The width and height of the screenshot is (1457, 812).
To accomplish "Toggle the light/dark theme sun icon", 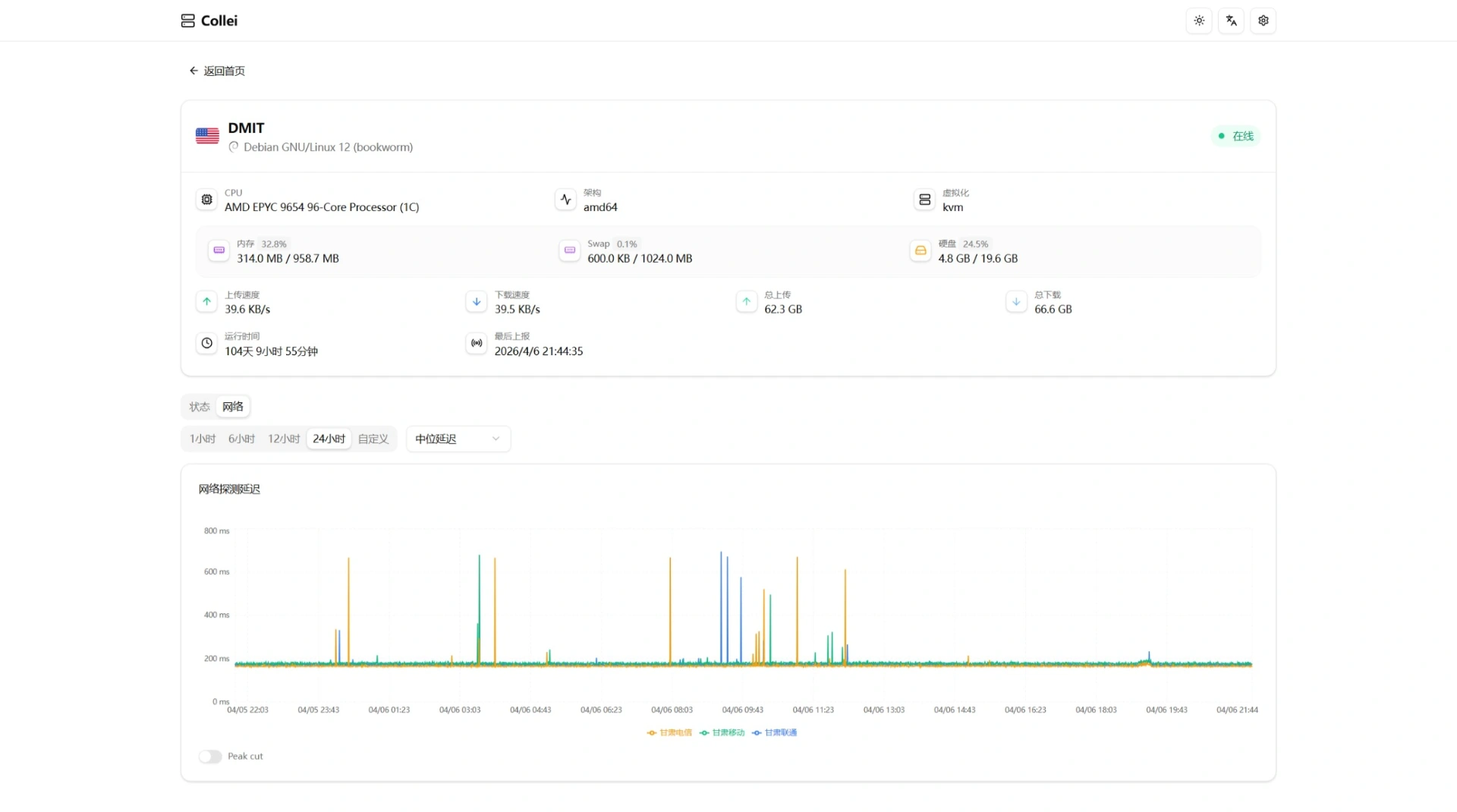I will click(1199, 20).
